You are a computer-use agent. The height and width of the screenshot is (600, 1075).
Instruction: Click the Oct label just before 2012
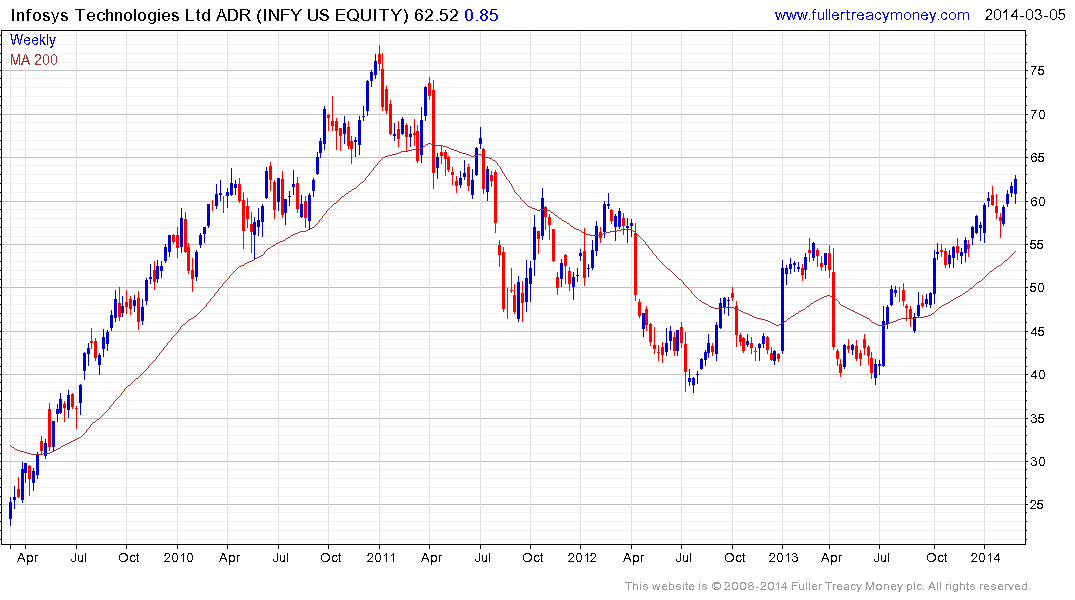pyautogui.click(x=533, y=557)
